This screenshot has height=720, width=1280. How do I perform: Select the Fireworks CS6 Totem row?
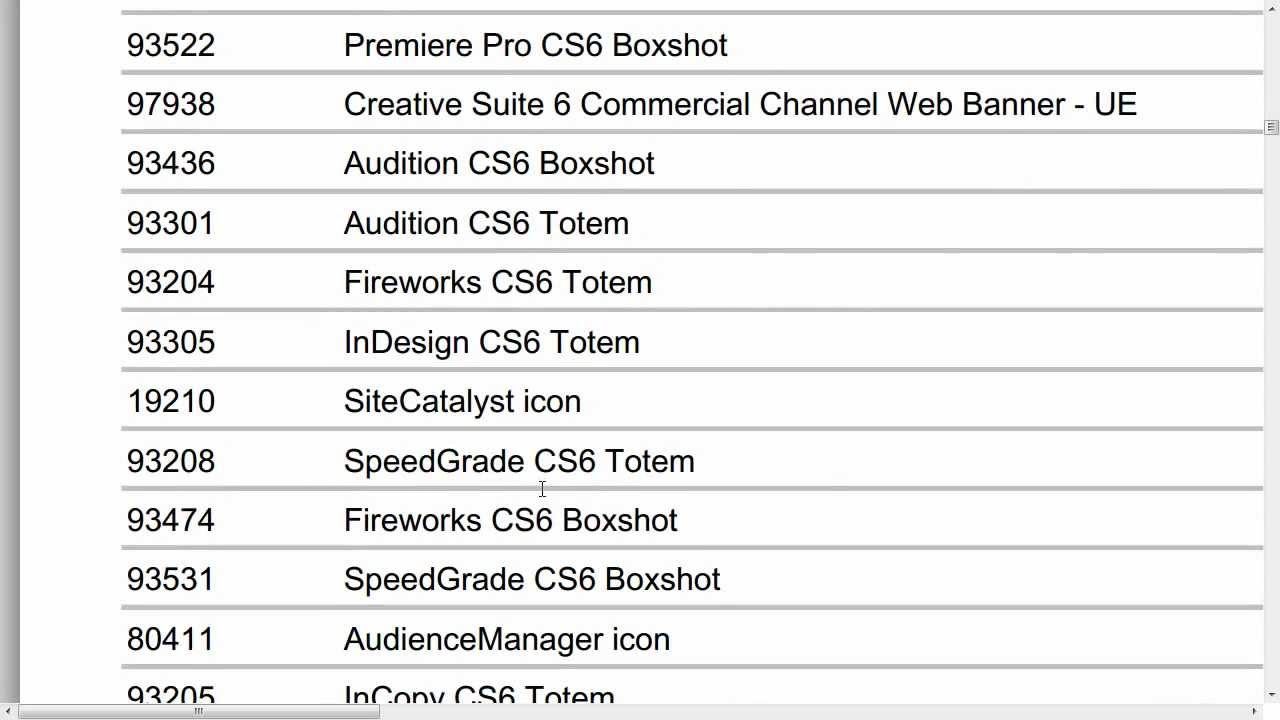point(497,282)
